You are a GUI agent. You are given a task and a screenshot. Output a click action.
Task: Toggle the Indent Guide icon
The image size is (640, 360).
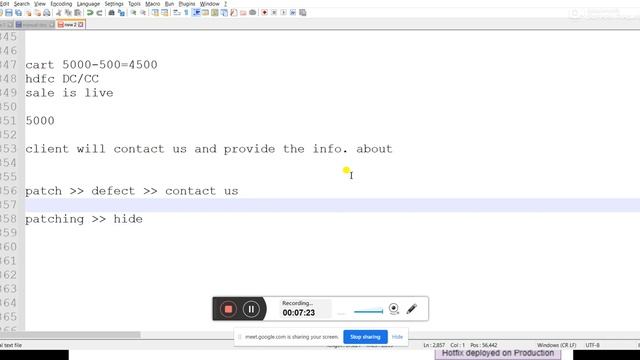(x=196, y=13)
